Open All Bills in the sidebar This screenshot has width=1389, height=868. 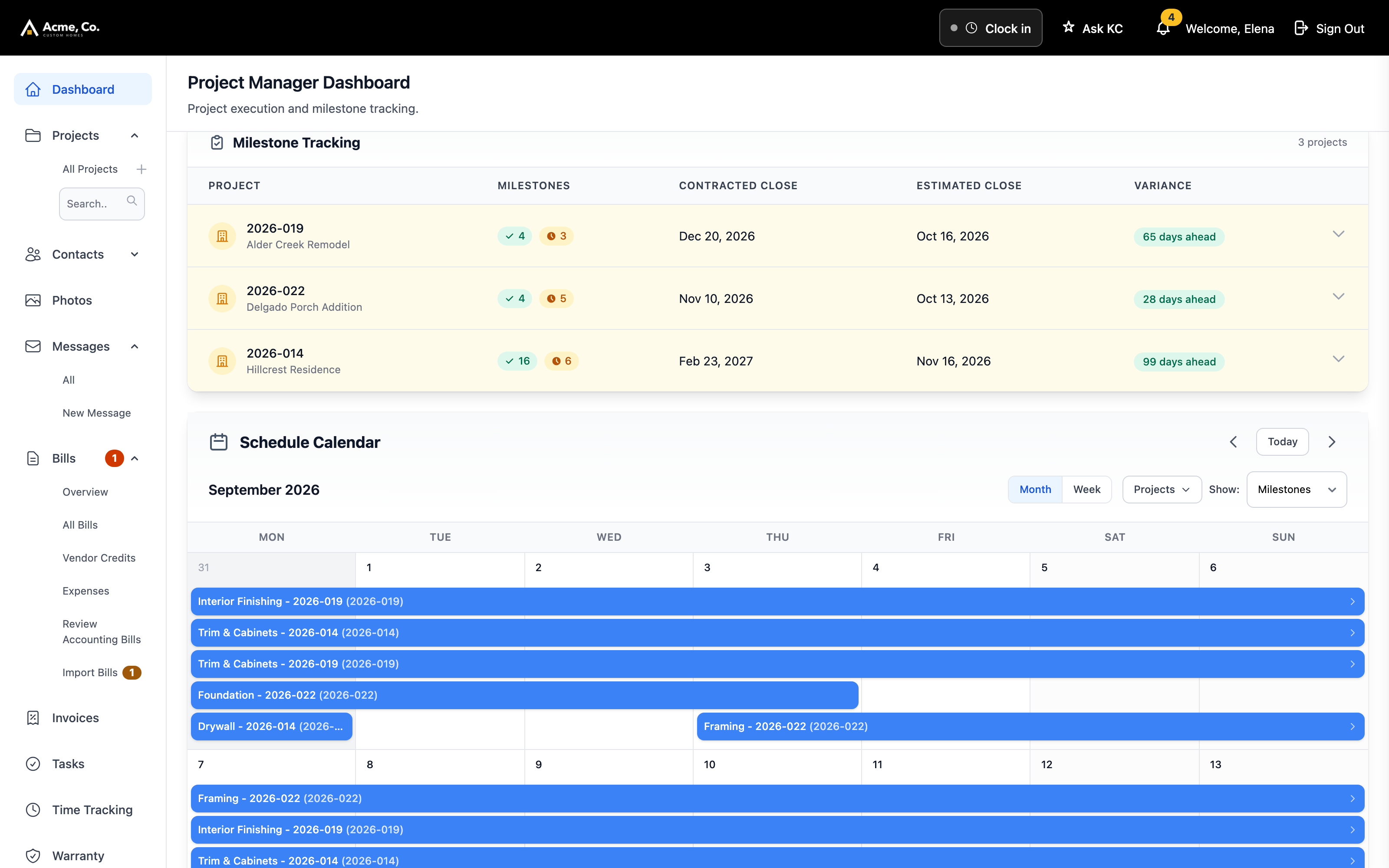coord(80,525)
